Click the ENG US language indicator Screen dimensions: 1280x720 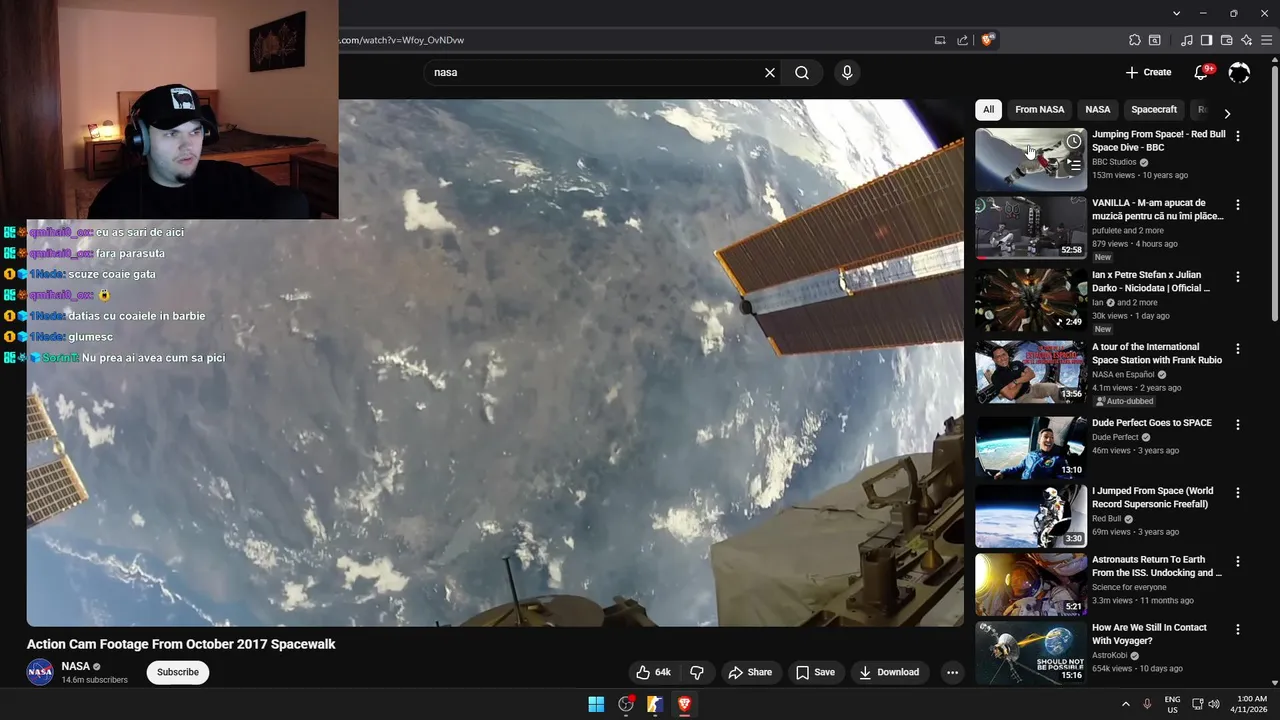point(1172,704)
